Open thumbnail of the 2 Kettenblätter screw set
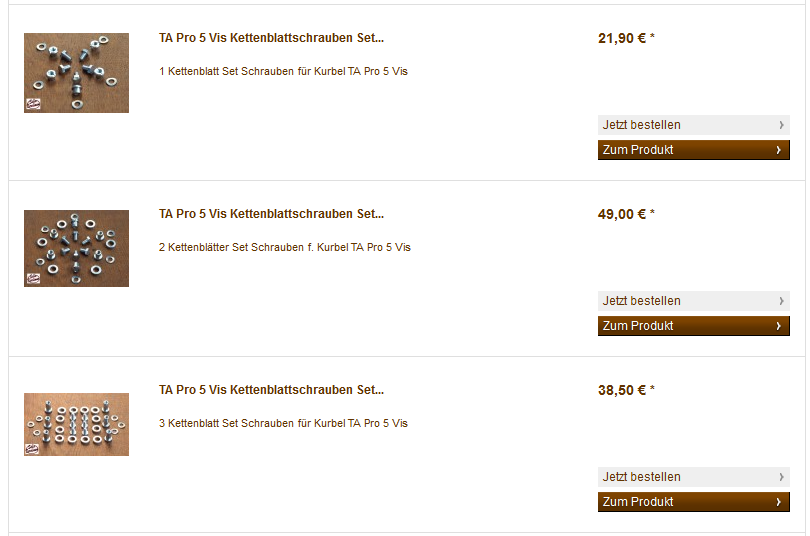This screenshot has width=810, height=536. tap(76, 248)
